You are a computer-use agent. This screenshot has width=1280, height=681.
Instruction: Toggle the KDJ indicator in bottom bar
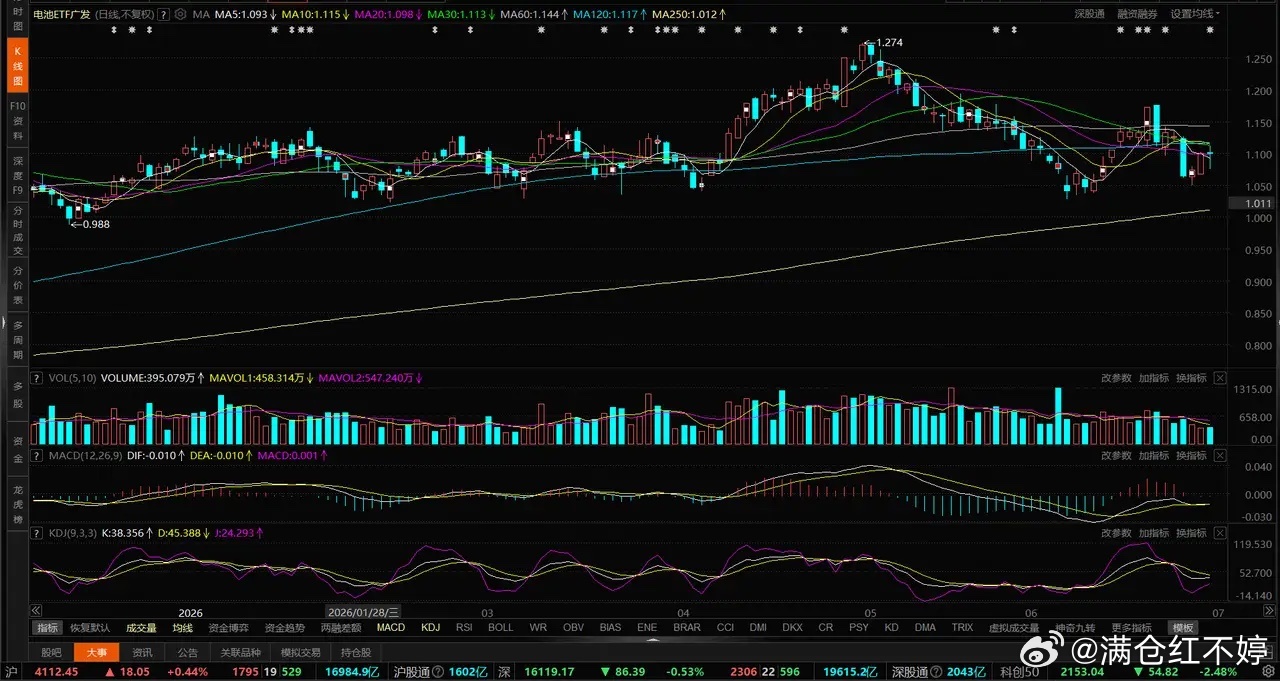[431, 628]
